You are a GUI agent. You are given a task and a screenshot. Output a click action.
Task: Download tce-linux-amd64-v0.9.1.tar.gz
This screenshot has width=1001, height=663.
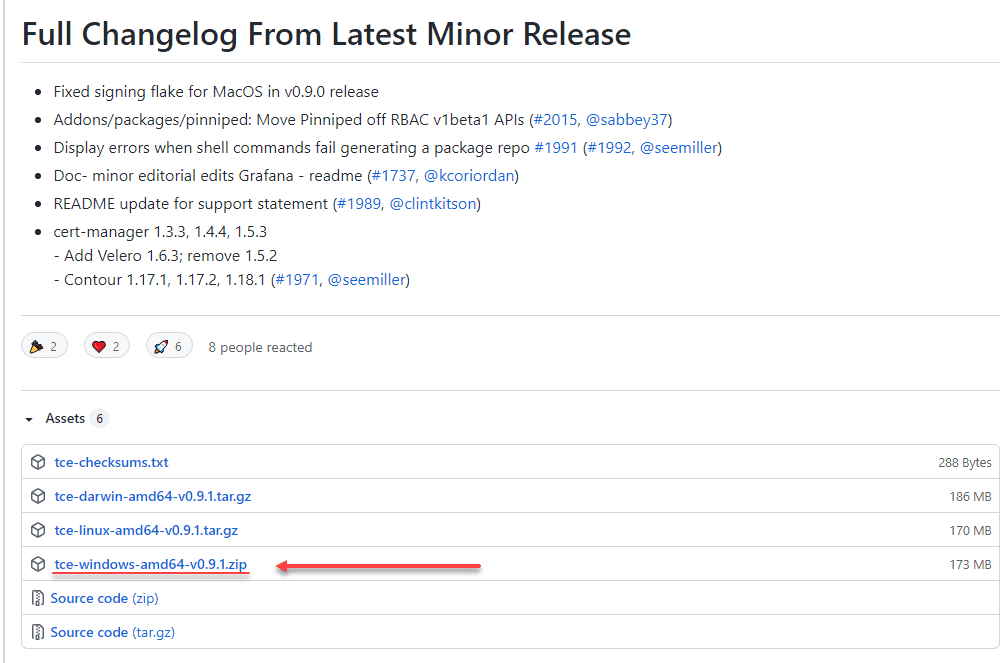click(146, 530)
